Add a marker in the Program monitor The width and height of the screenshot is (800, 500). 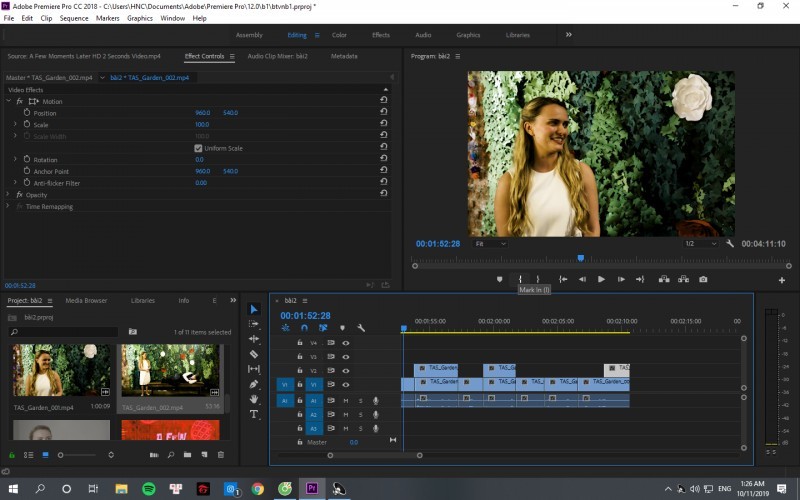tap(499, 279)
